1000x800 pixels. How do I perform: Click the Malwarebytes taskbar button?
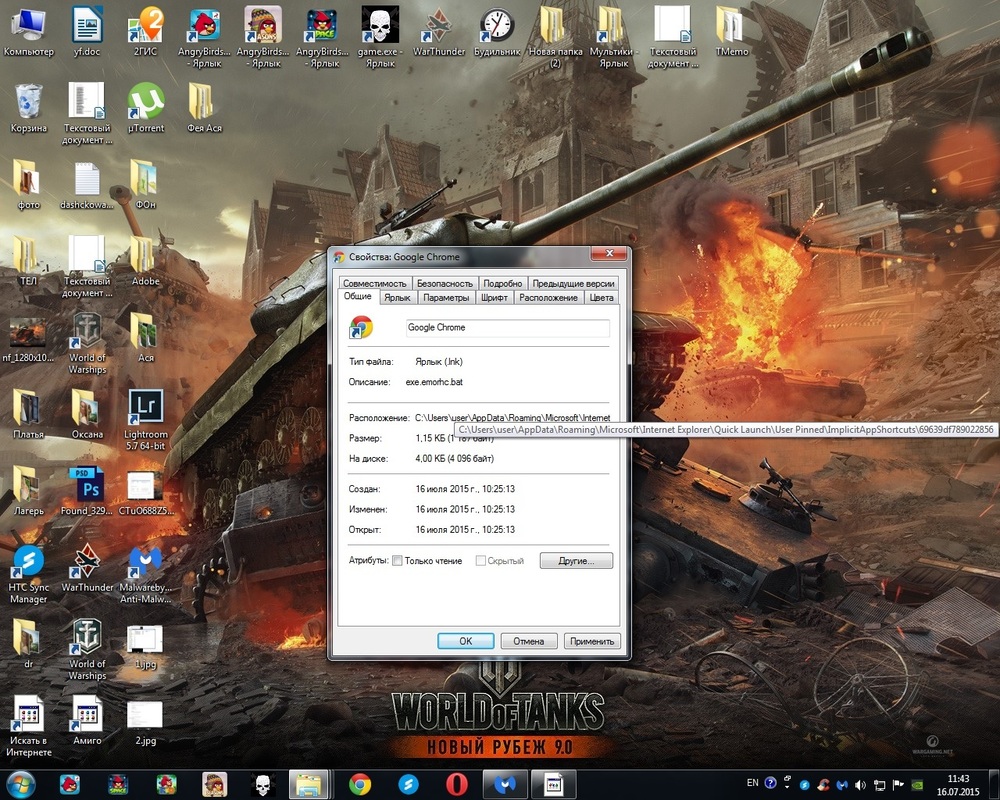pyautogui.click(x=504, y=784)
